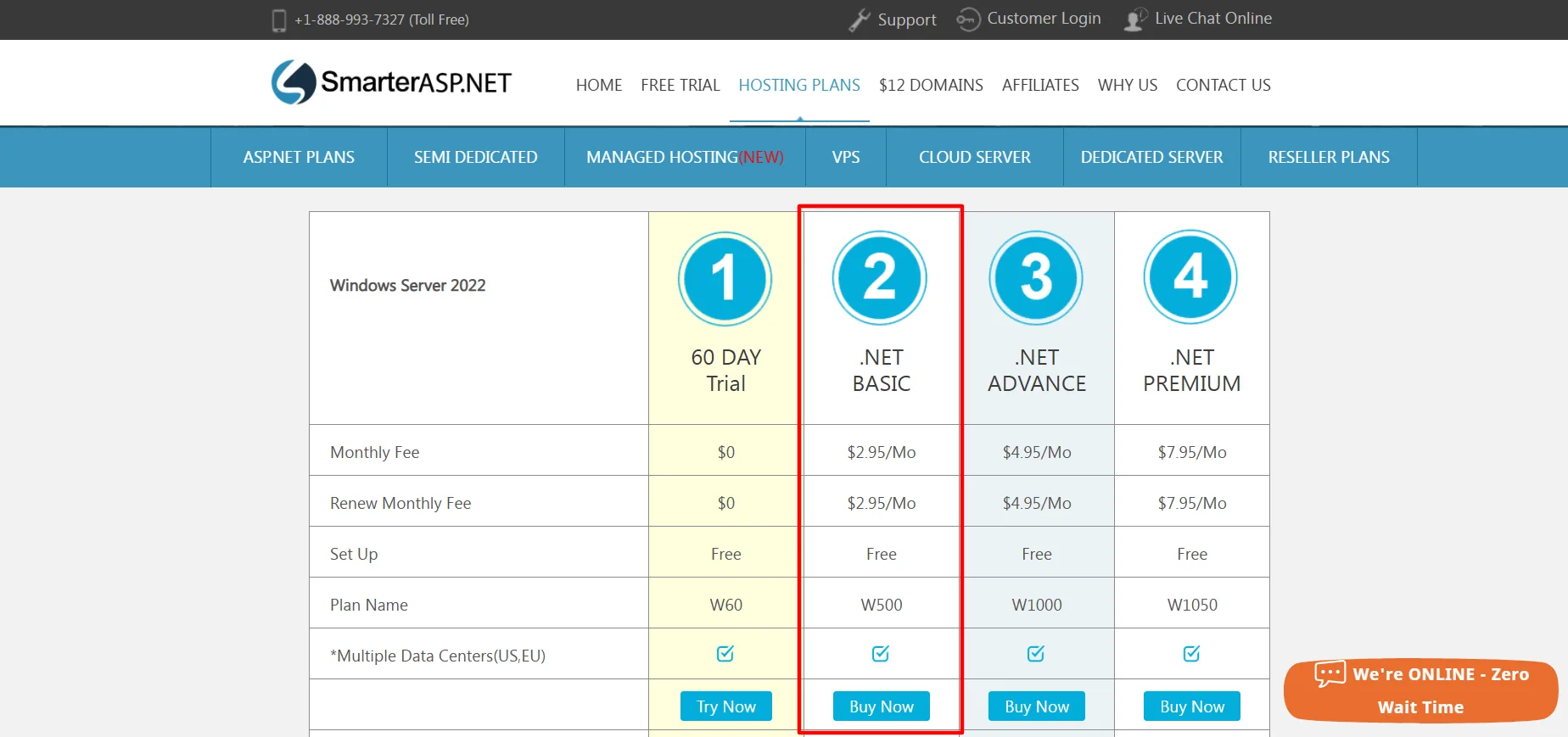The width and height of the screenshot is (1568, 737).
Task: Switch to ASP.NET PLANS tab
Action: (299, 157)
